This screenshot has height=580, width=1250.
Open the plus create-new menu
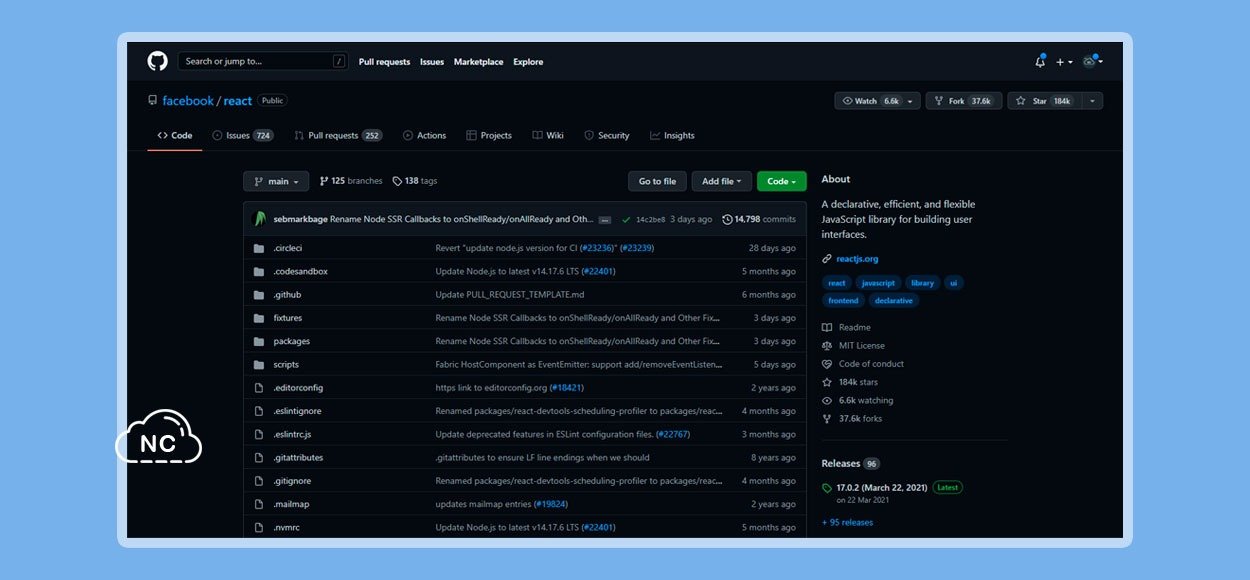[1064, 62]
